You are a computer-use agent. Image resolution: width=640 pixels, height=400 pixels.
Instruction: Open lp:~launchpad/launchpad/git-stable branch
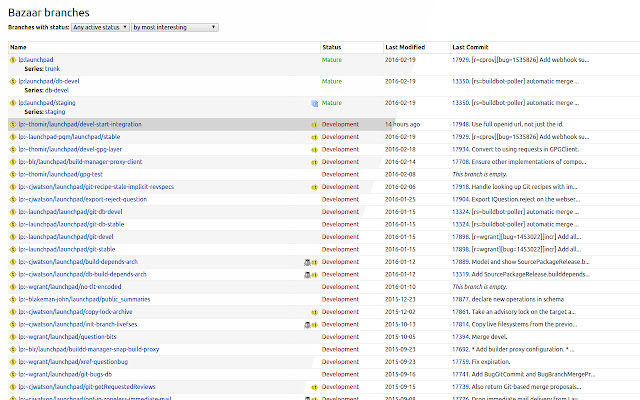click(67, 249)
